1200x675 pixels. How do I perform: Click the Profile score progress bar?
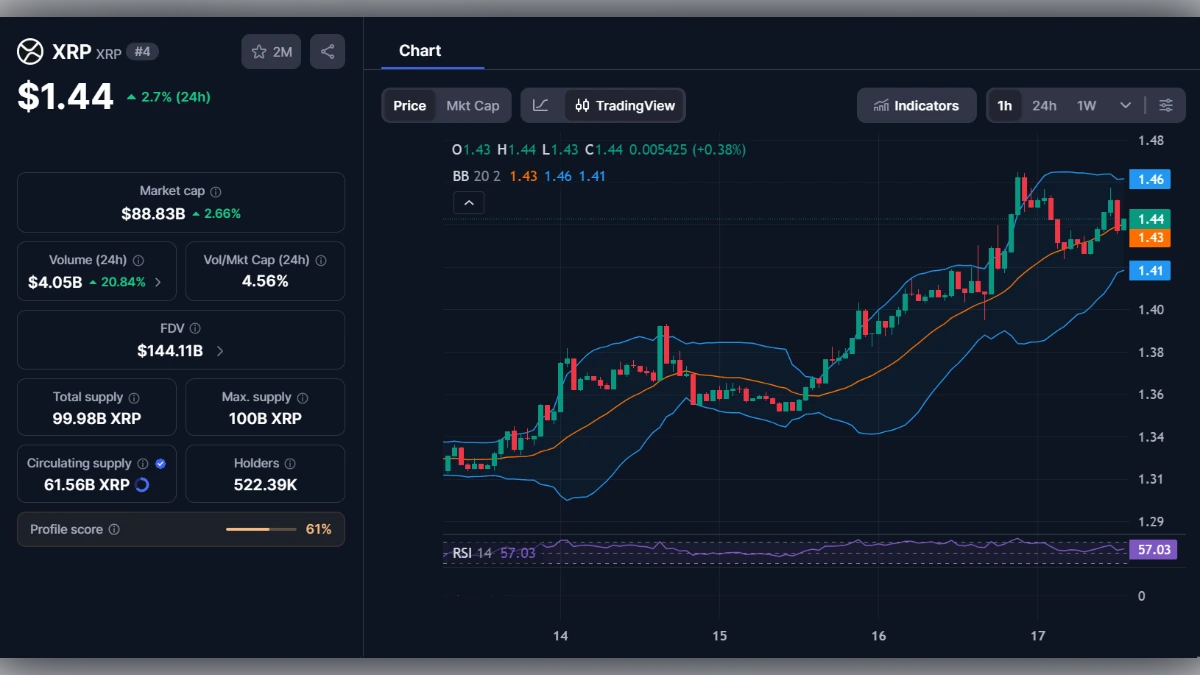pyautogui.click(x=262, y=529)
